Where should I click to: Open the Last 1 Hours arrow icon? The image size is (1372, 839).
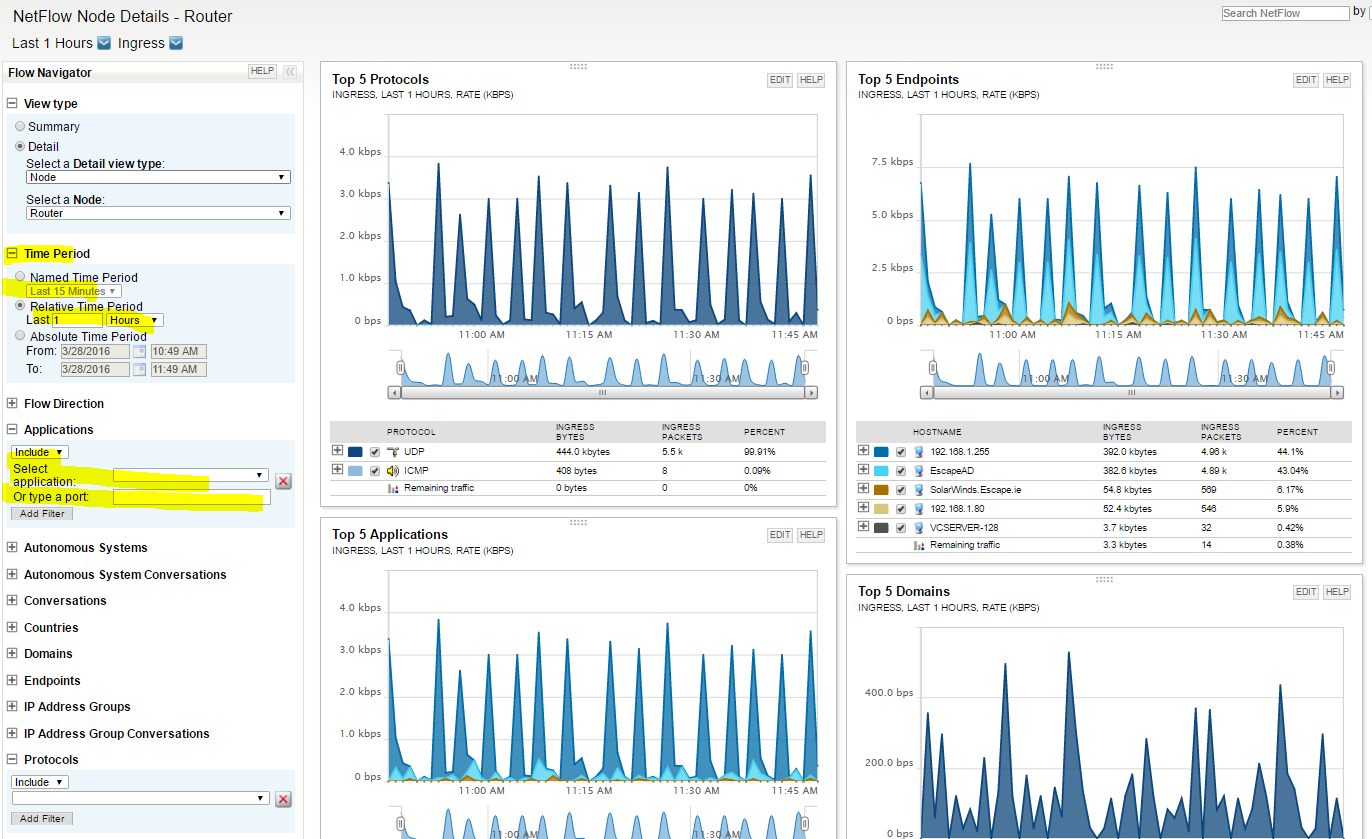pos(103,43)
